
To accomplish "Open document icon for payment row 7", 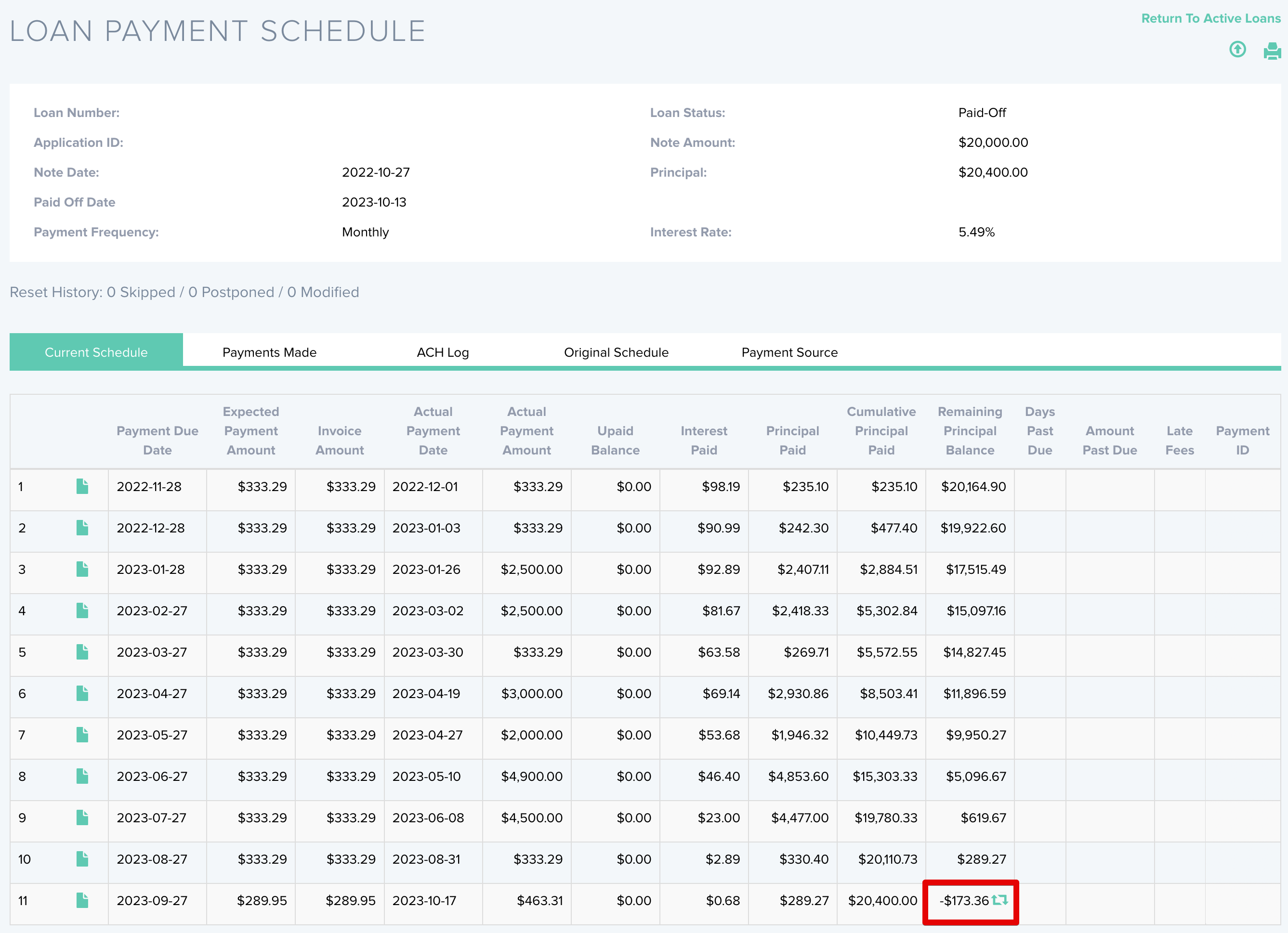I will coord(82,735).
